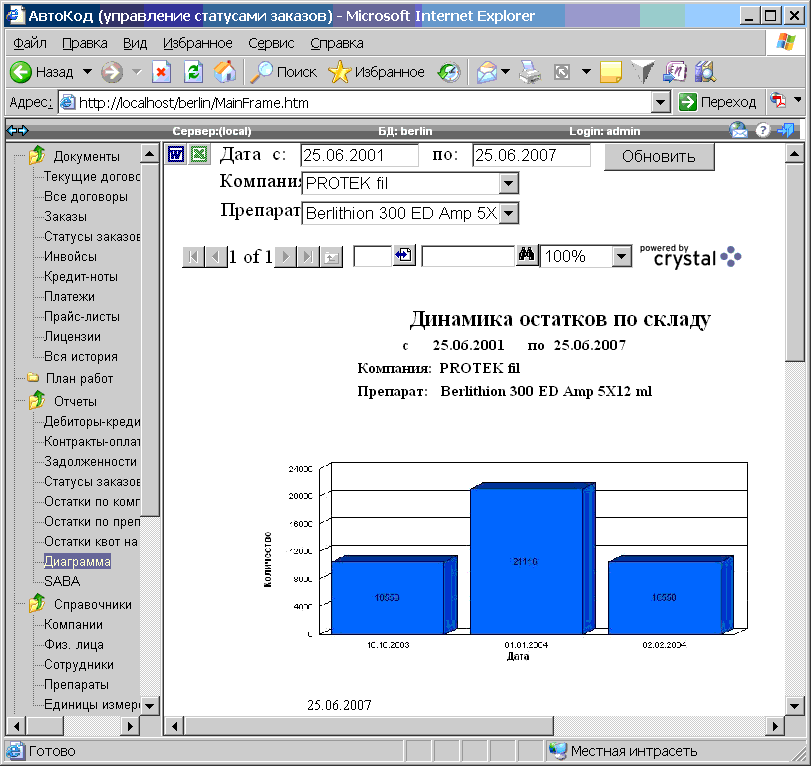Click the address bar URL field
Image resolution: width=811 pixels, height=766 pixels.
click(355, 102)
